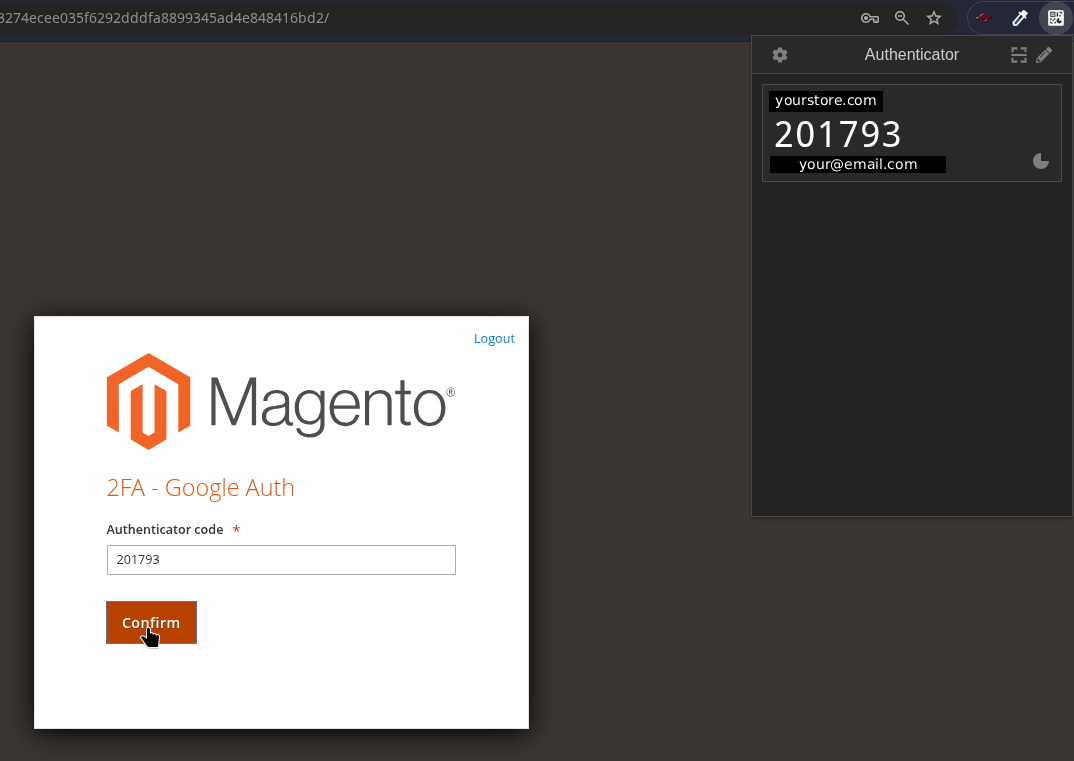
Task: Click the Authenticator panel title
Action: (x=911, y=55)
